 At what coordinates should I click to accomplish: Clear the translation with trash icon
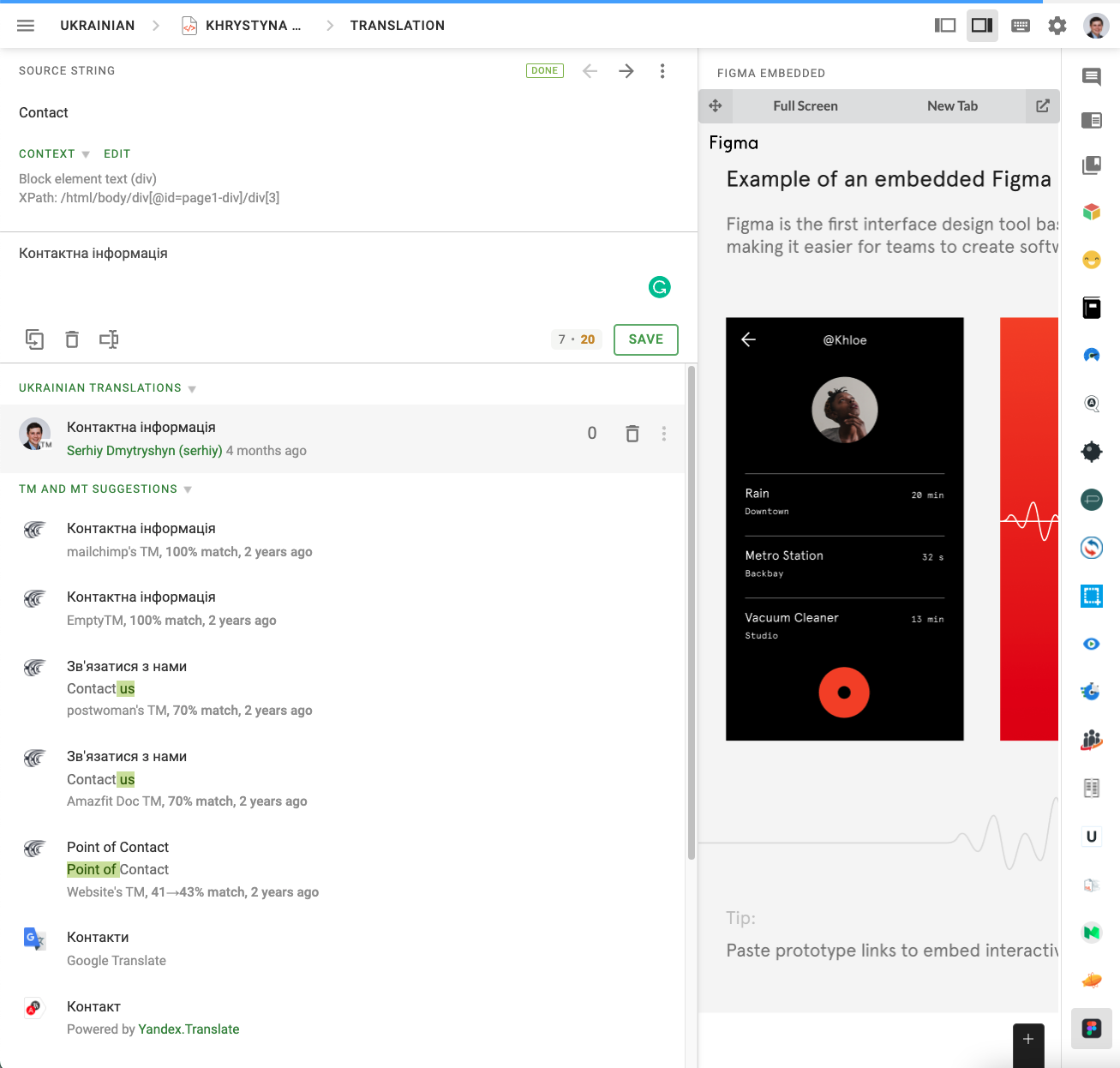pos(72,339)
